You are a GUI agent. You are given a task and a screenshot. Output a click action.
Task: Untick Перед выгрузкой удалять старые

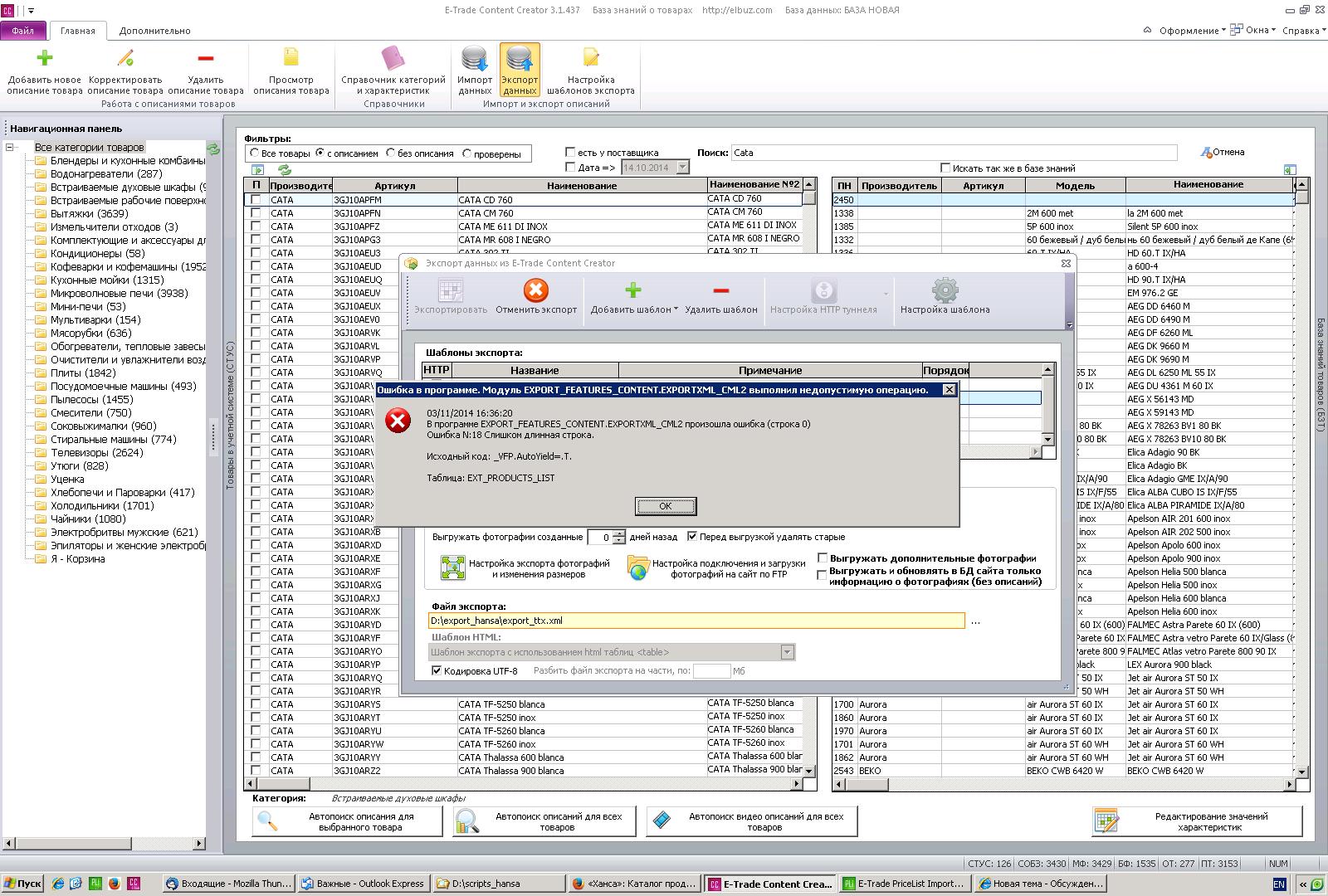click(692, 537)
